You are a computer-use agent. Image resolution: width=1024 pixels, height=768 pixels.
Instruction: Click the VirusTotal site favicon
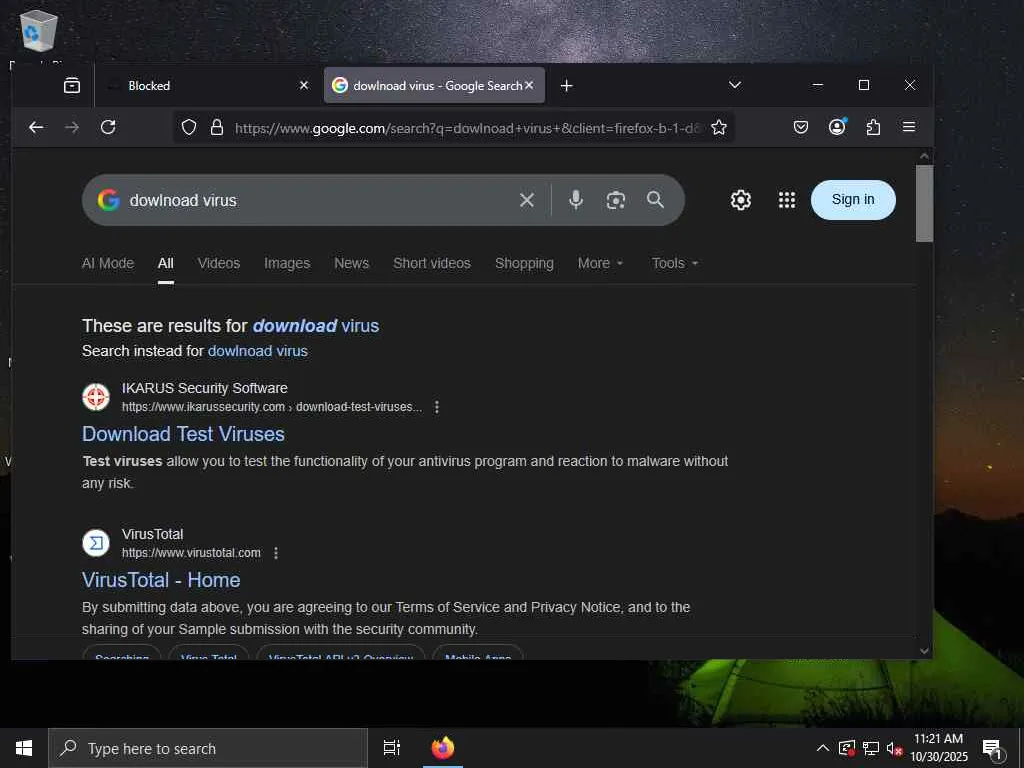tap(96, 543)
